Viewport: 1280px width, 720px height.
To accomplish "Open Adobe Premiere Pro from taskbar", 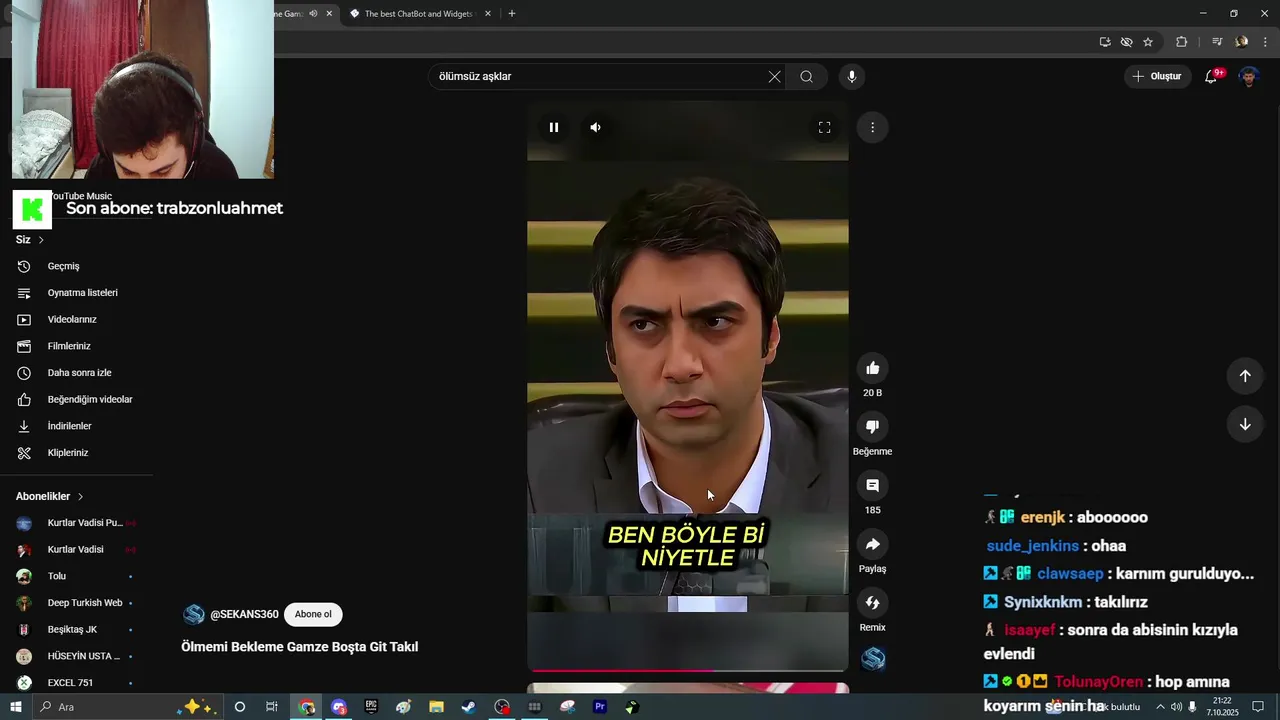I will [x=600, y=707].
